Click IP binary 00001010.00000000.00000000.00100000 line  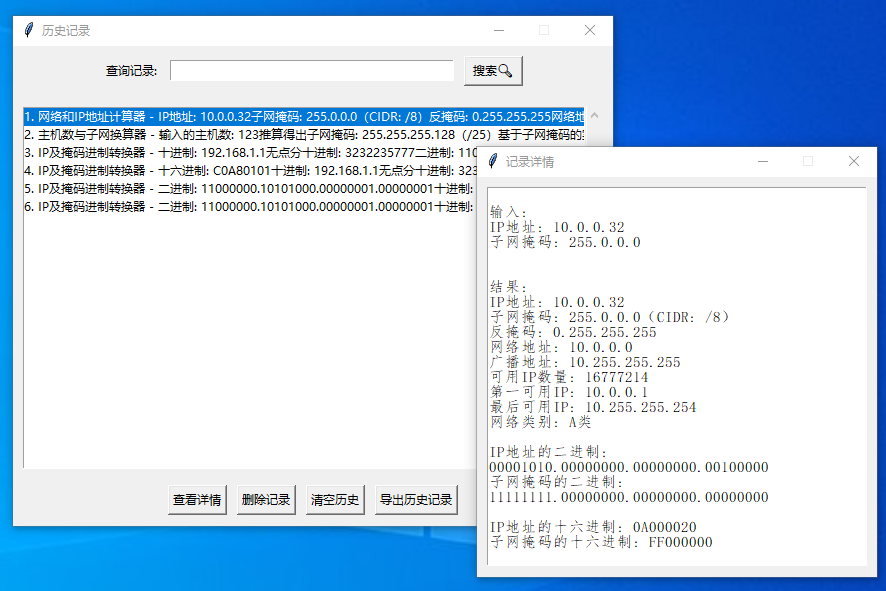(629, 467)
